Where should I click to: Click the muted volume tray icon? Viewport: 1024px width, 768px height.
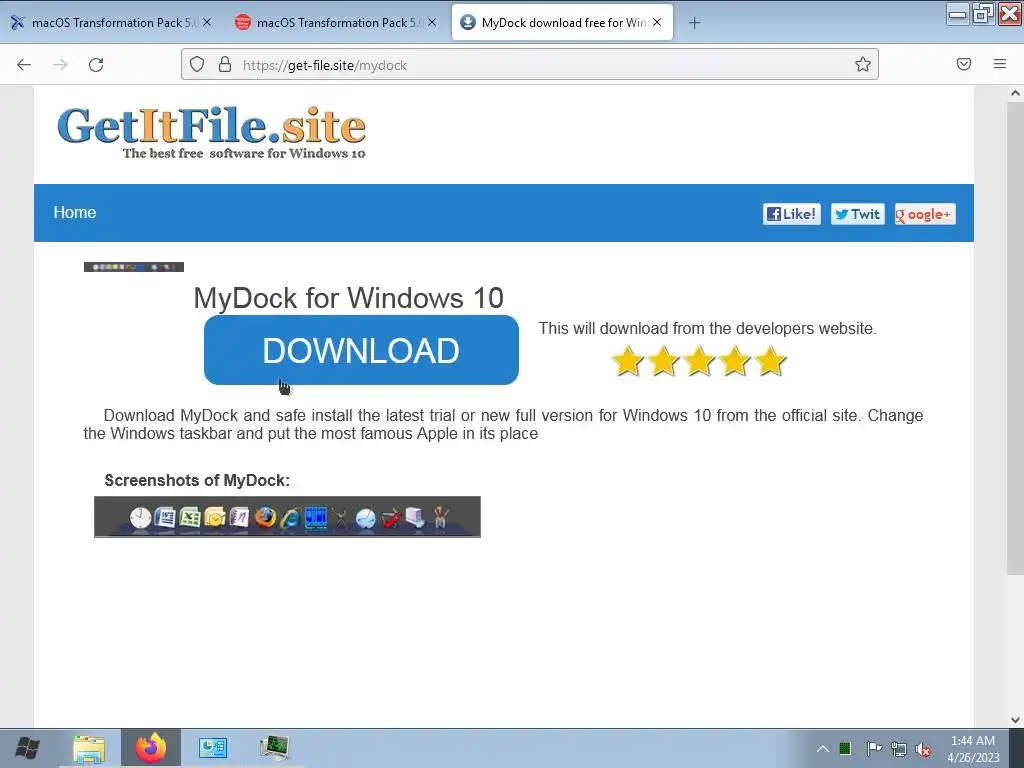[x=923, y=750]
